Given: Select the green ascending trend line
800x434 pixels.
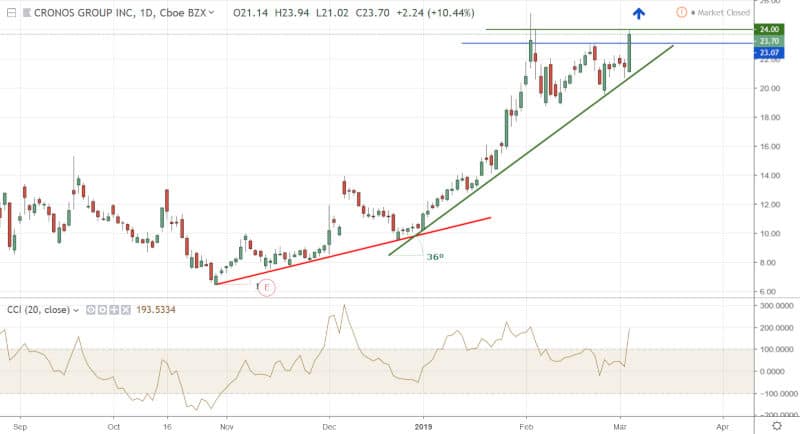Looking at the screenshot, I should tap(531, 150).
